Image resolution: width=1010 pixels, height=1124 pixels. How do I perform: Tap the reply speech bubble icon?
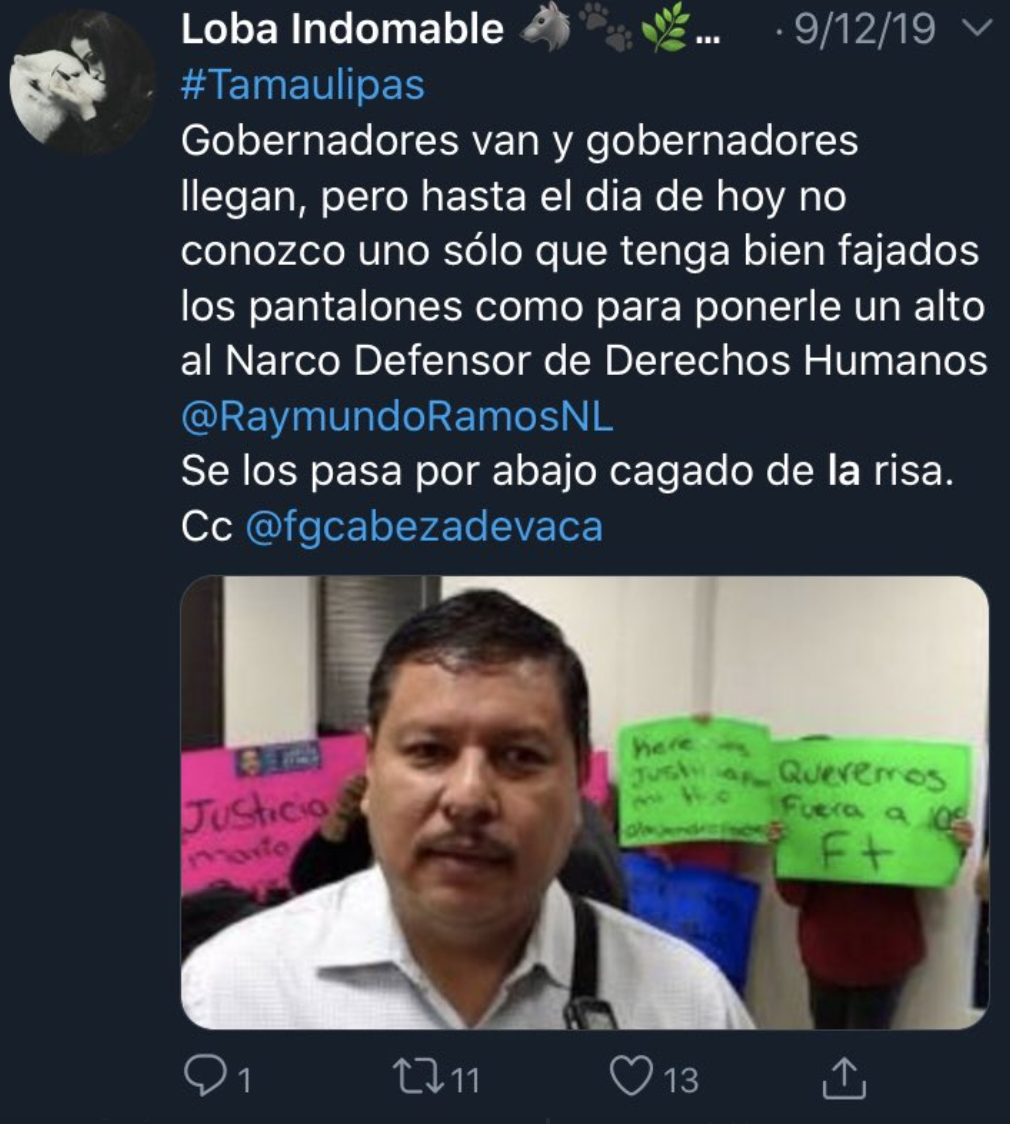point(206,1076)
